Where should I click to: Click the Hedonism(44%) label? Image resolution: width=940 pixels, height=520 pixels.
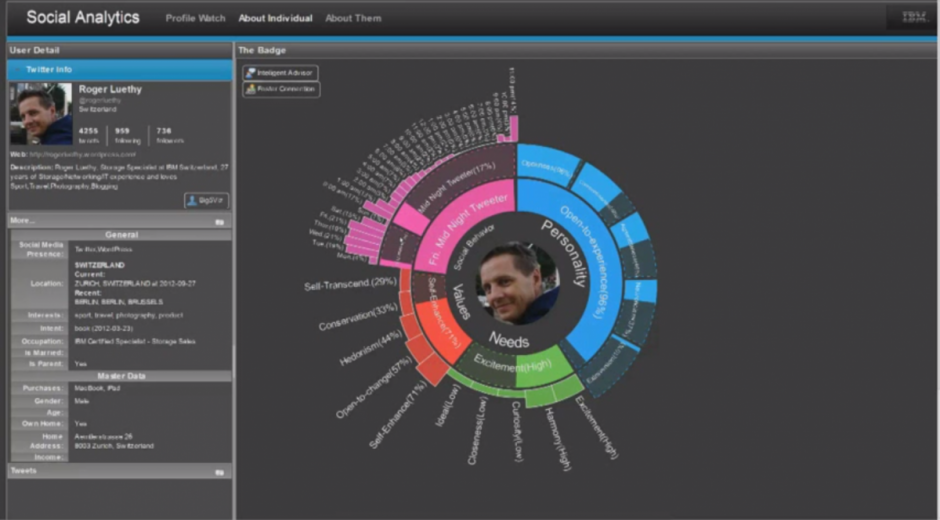point(370,348)
